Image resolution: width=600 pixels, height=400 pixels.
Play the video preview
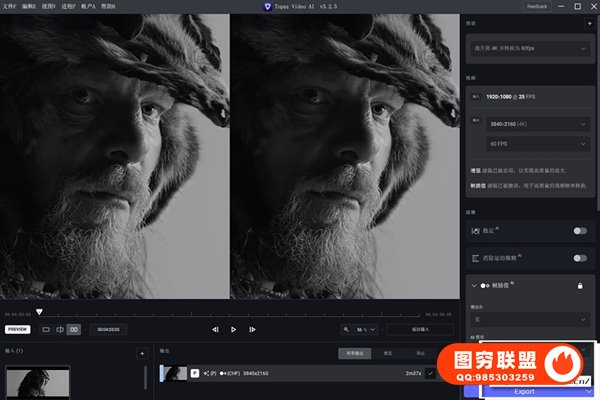click(x=233, y=329)
